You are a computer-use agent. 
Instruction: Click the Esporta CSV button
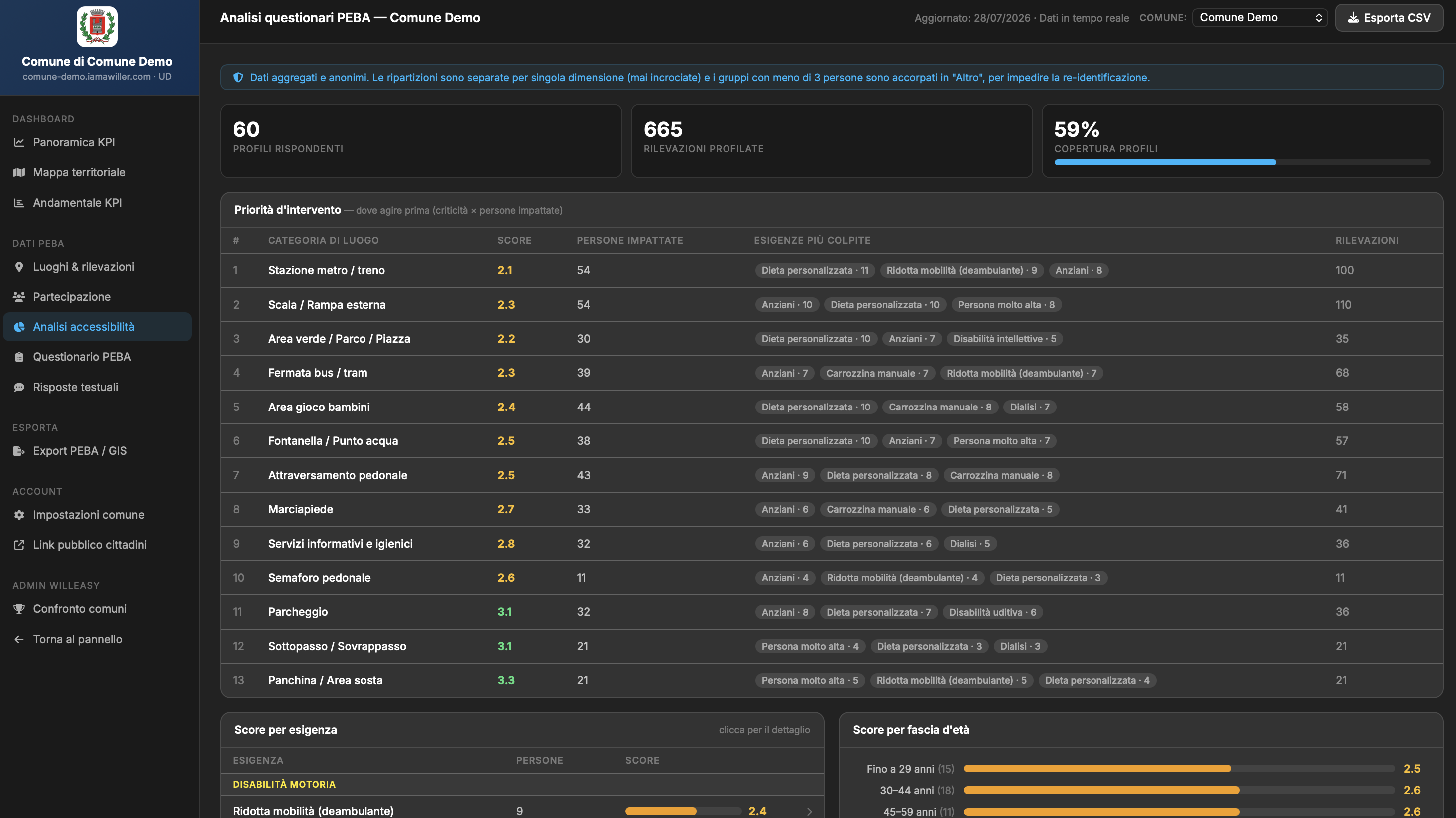tap(1389, 18)
